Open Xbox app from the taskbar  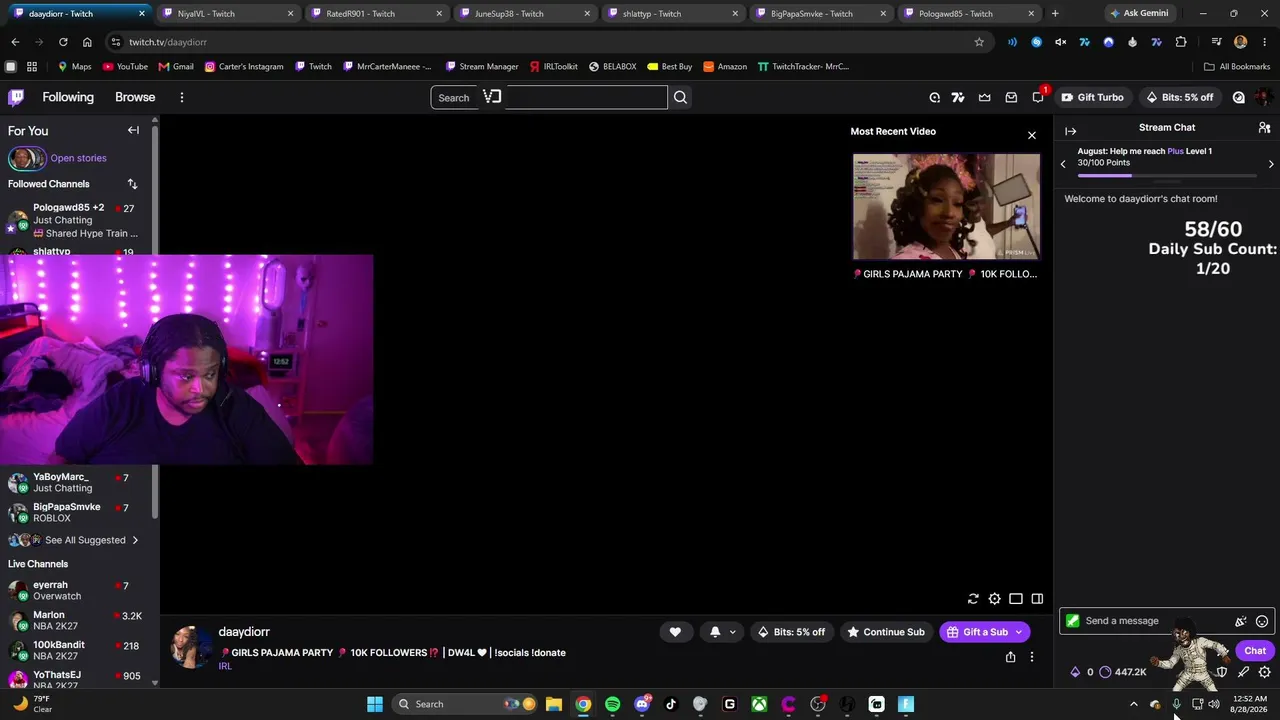(759, 704)
